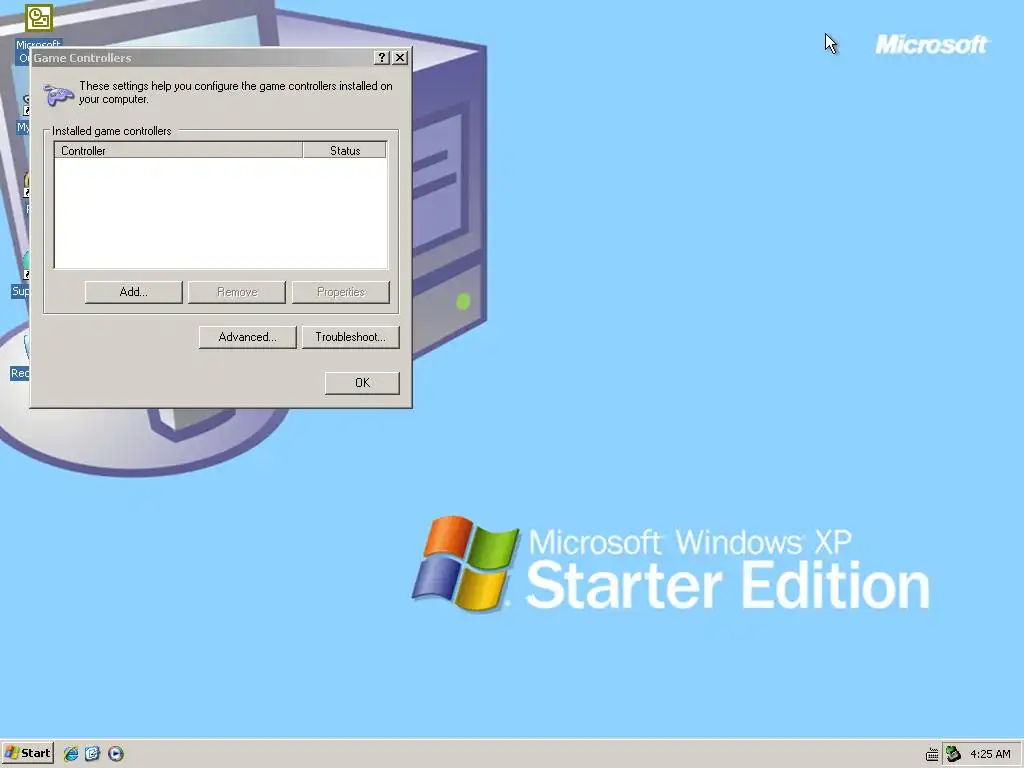Close the Game Controllers dialog
This screenshot has width=1024, height=768.
point(400,57)
